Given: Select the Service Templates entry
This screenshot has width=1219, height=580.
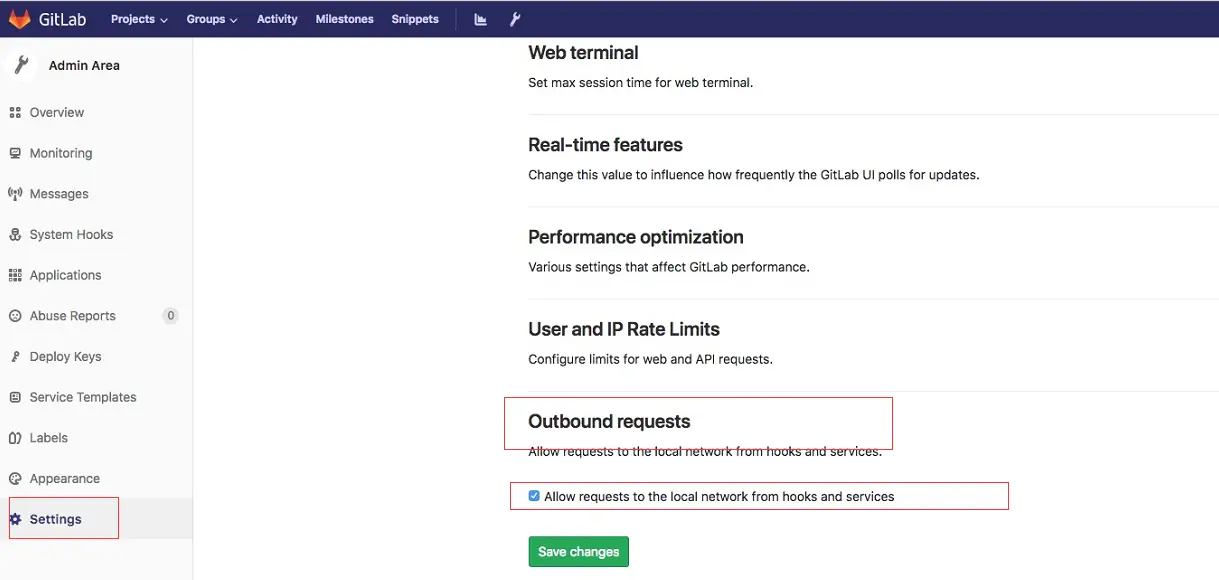Looking at the screenshot, I should pos(83,397).
